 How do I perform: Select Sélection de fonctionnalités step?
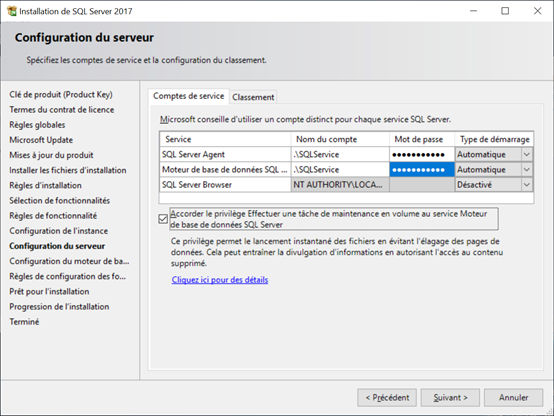tap(59, 201)
